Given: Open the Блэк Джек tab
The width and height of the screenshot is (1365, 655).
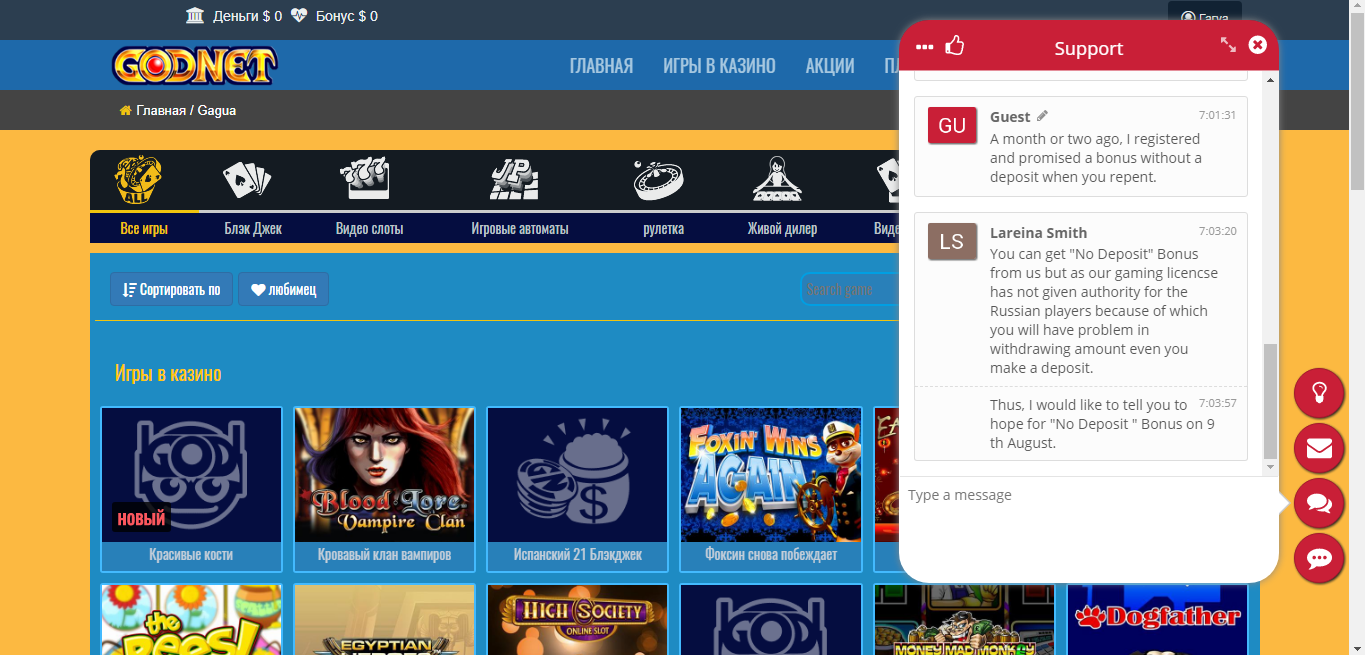Looking at the screenshot, I should pyautogui.click(x=253, y=228).
